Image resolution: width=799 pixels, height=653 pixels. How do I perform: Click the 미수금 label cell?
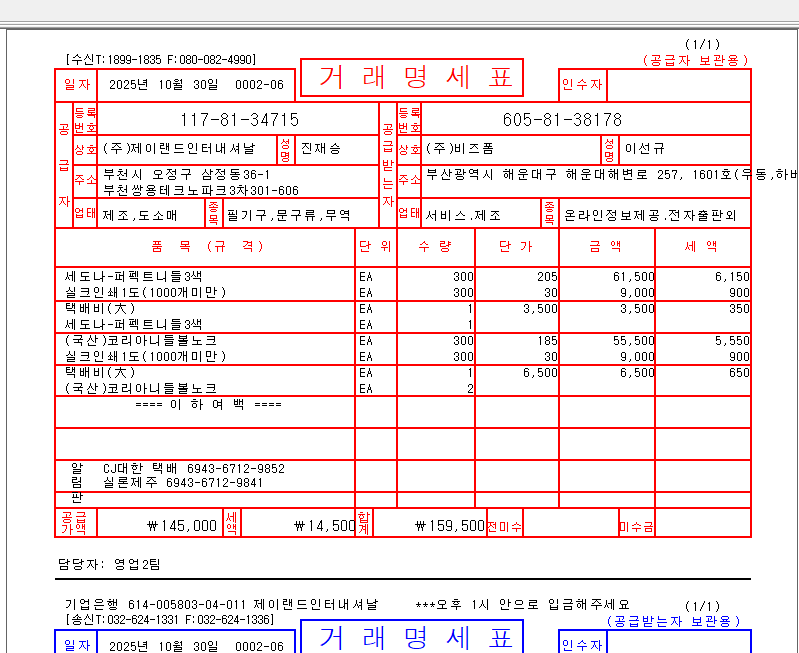[636, 525]
